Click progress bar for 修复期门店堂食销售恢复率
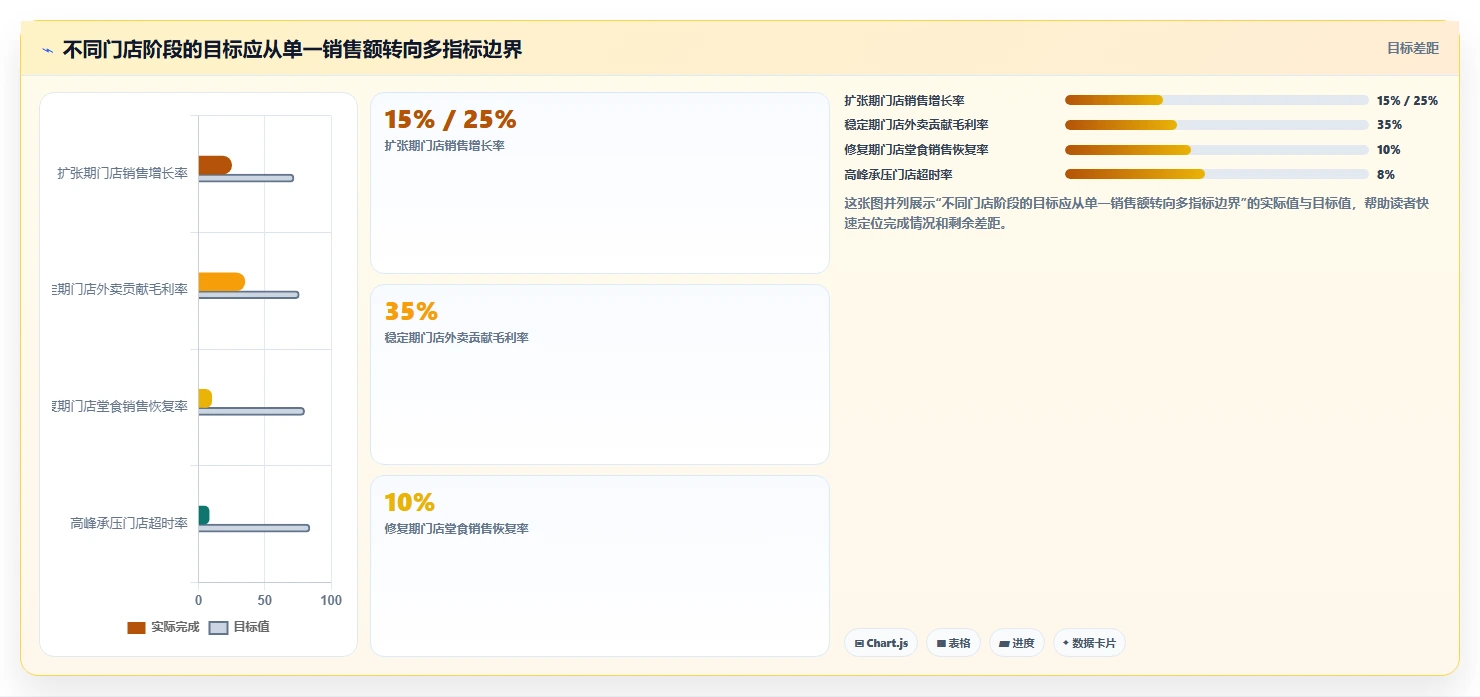 coord(1216,150)
